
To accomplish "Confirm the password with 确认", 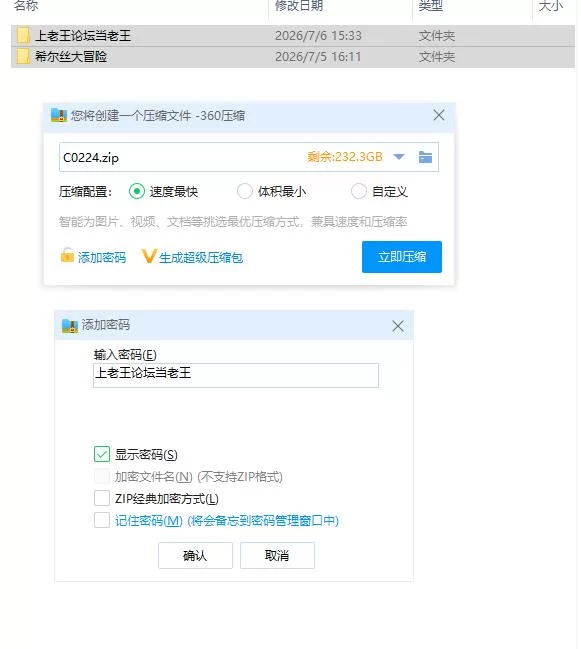I will 195,555.
